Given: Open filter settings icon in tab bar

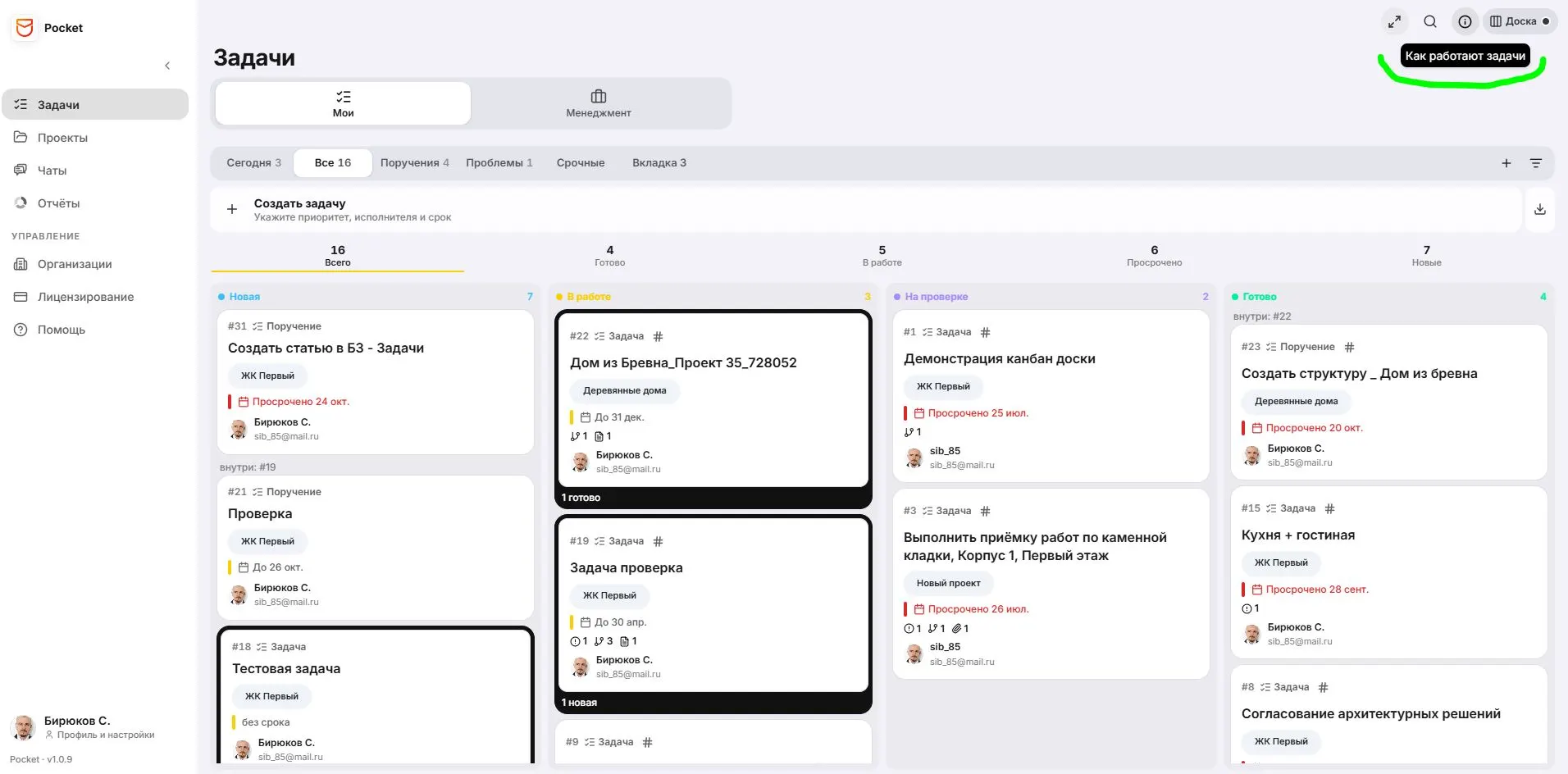Looking at the screenshot, I should coord(1536,163).
